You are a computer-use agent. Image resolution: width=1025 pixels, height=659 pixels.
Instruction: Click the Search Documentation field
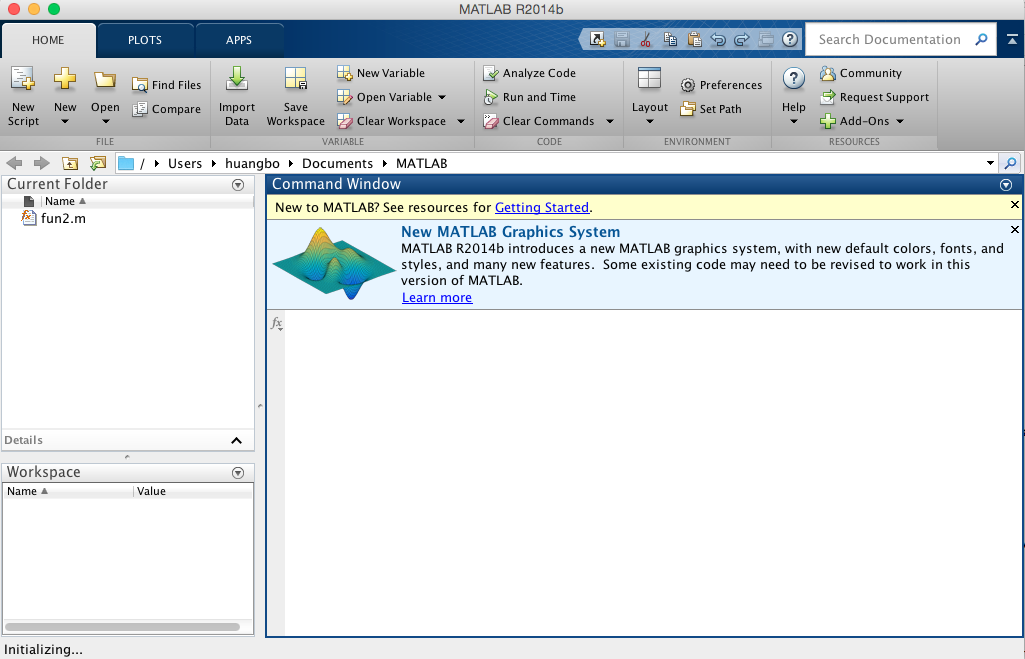(890, 39)
